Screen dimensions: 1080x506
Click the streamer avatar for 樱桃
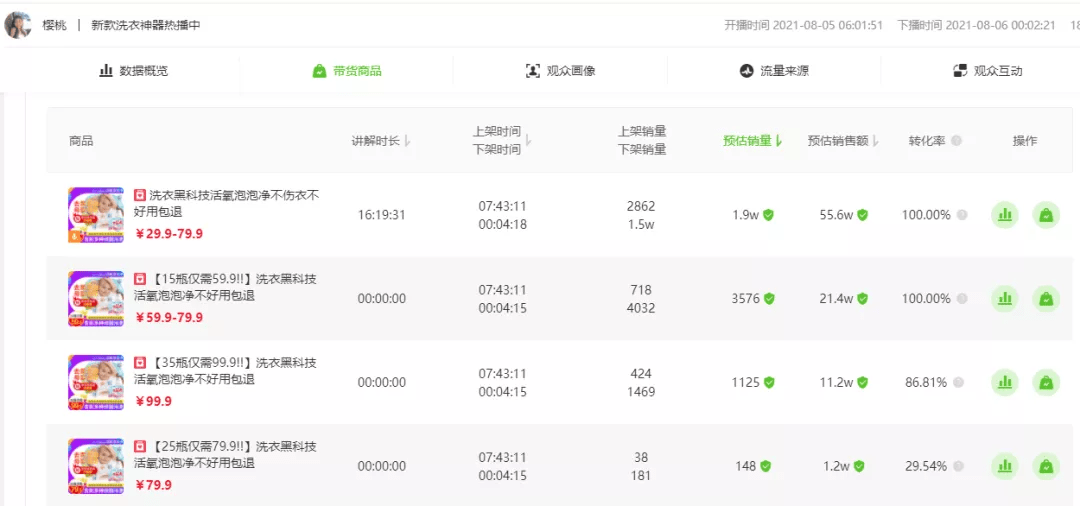click(x=17, y=25)
